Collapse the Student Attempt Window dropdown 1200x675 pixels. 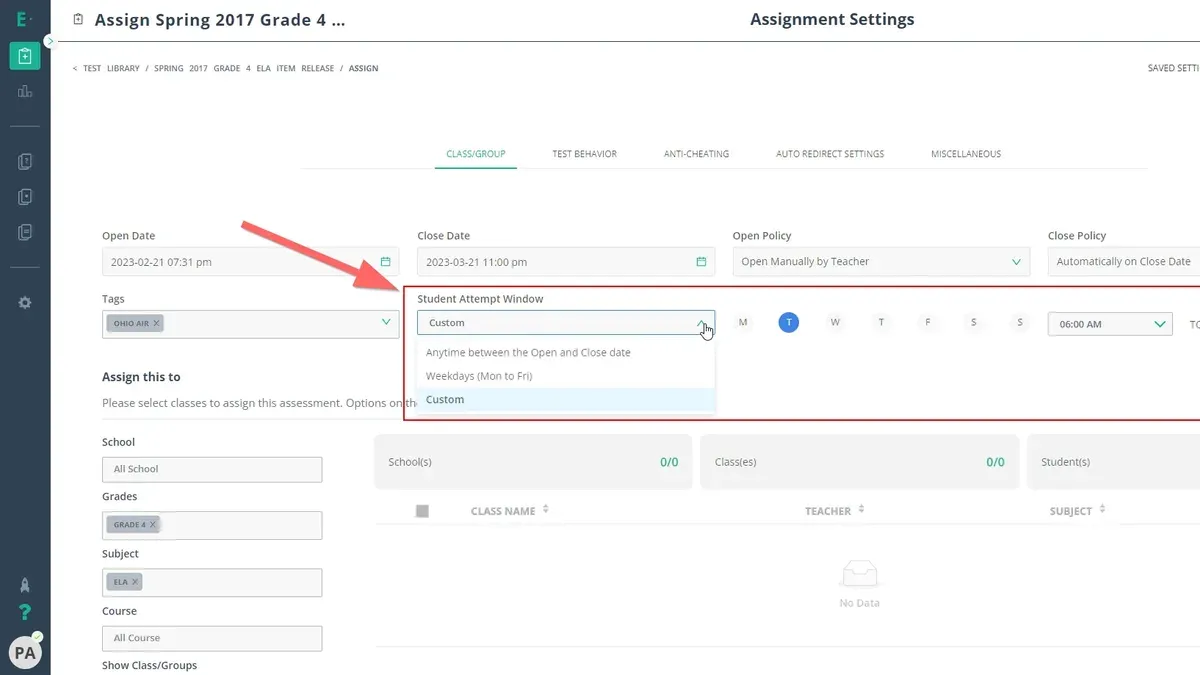pos(566,323)
